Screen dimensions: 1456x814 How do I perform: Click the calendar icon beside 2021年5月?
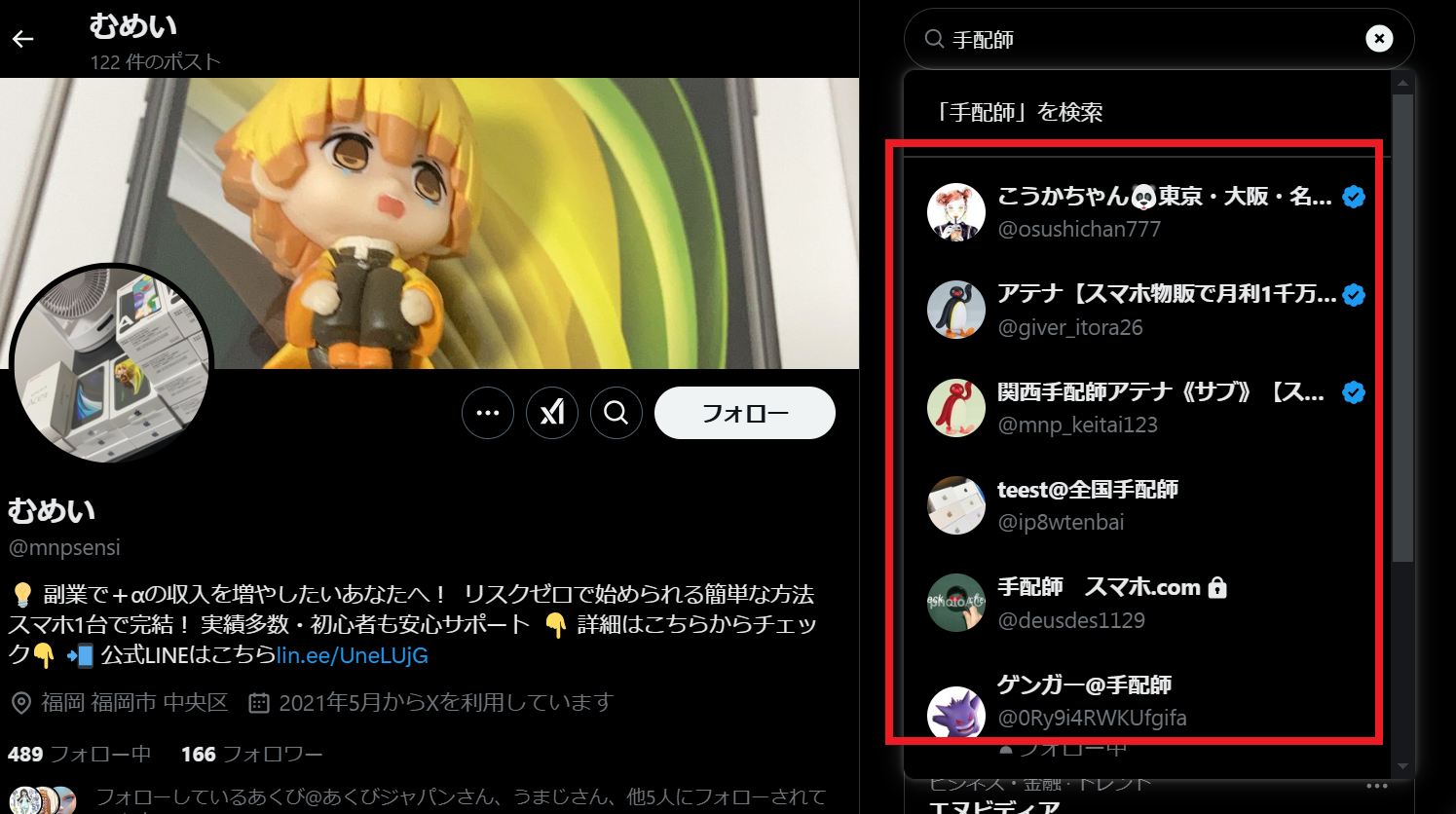(x=259, y=703)
